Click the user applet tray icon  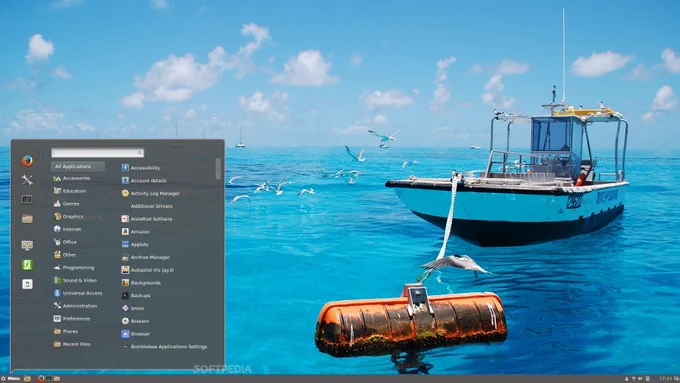tap(627, 379)
